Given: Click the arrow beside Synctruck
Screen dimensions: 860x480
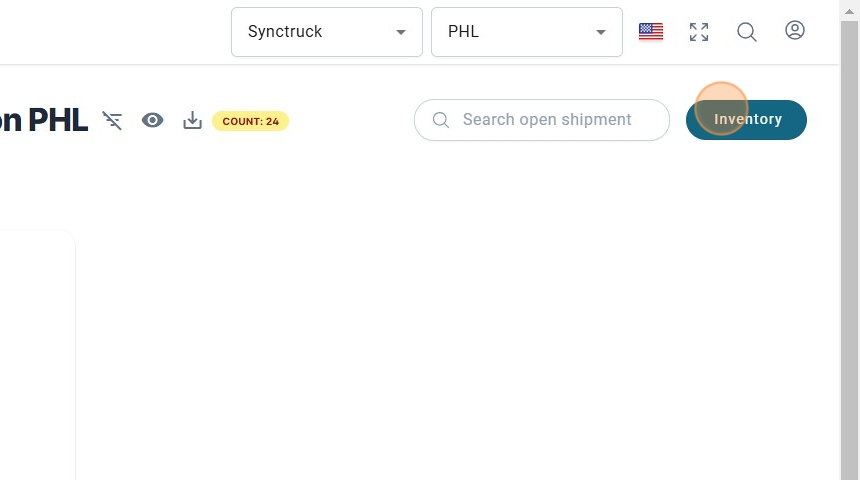Looking at the screenshot, I should tap(401, 32).
